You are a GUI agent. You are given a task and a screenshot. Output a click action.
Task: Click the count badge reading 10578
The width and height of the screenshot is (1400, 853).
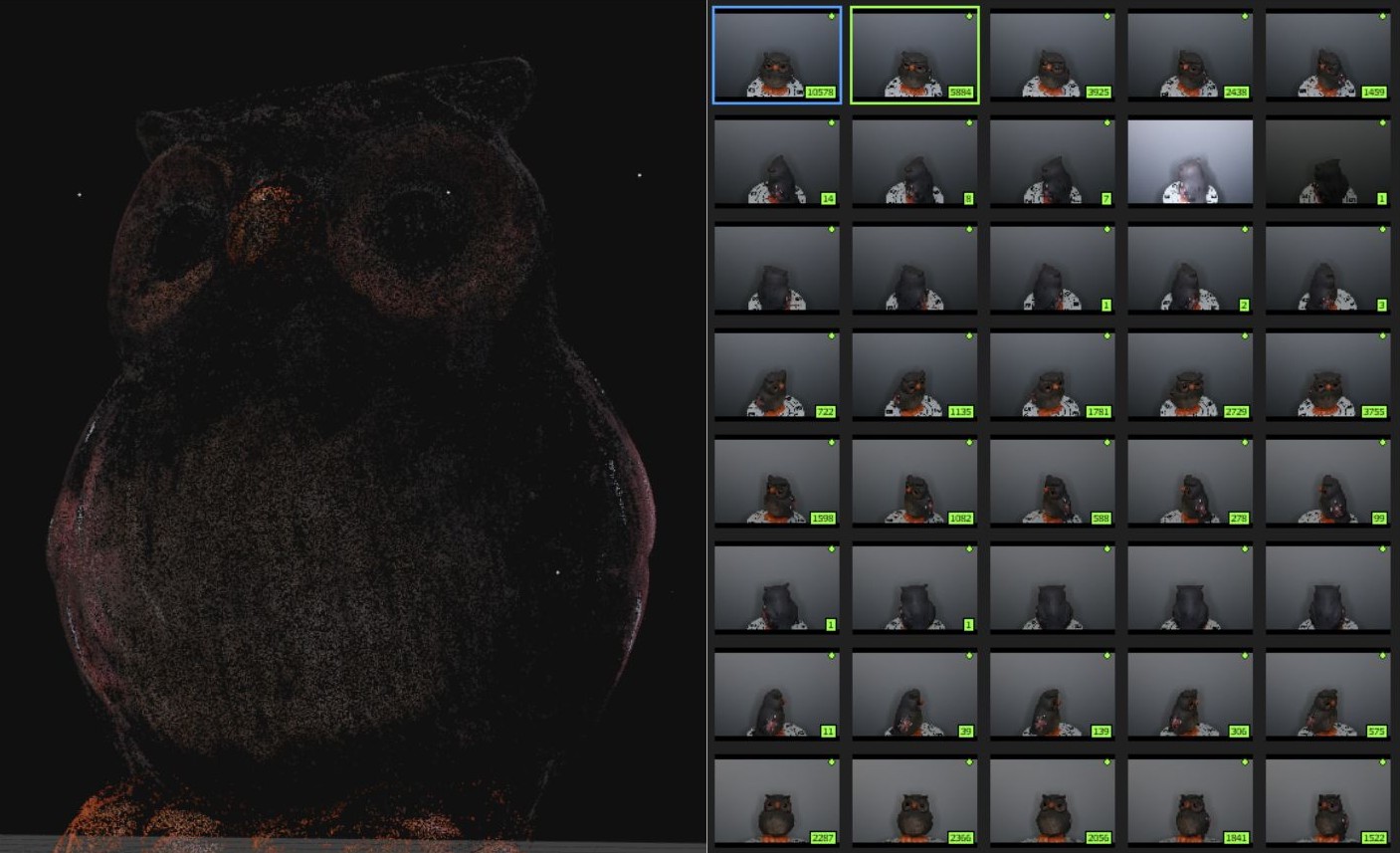[819, 92]
